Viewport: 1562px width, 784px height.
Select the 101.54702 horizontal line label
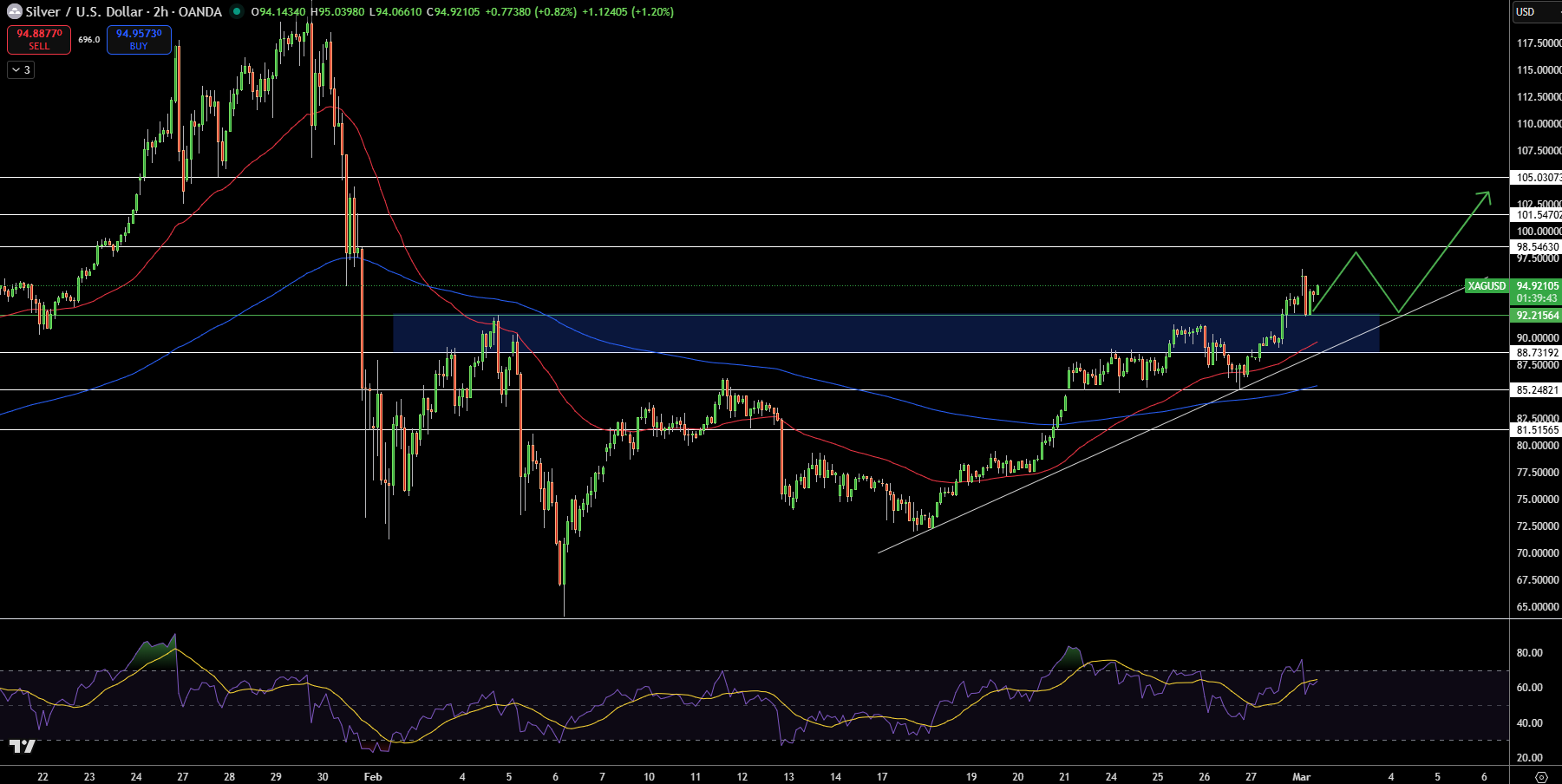[x=1537, y=215]
